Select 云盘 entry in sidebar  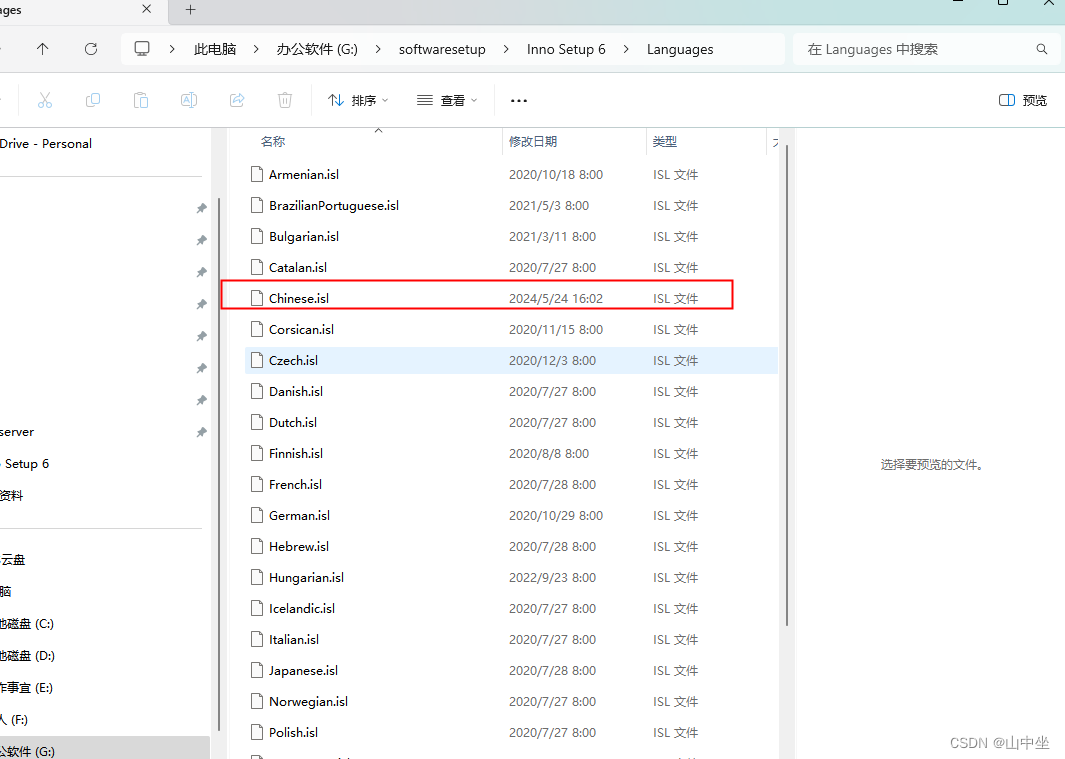13,559
